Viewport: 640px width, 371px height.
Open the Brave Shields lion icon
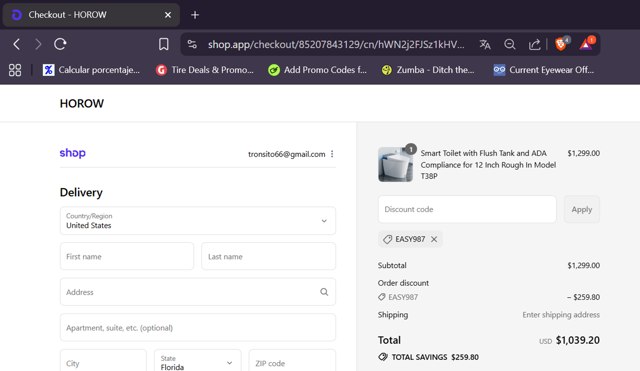click(562, 43)
